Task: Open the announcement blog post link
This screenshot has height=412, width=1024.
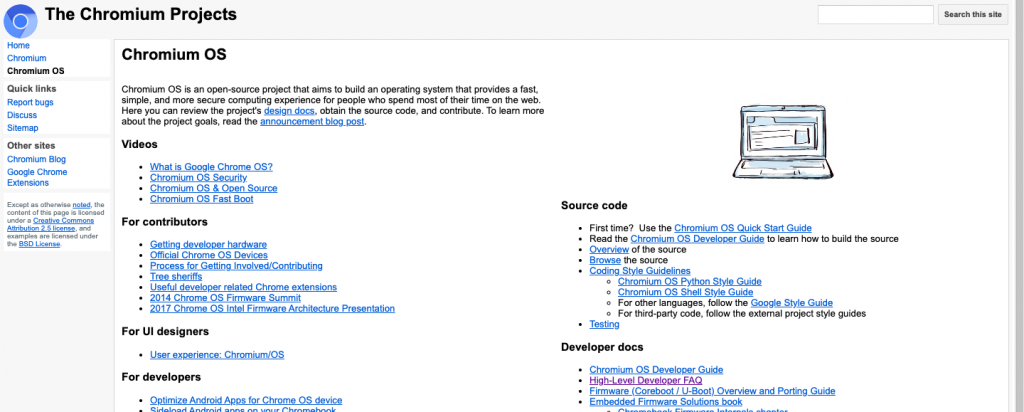Action: click(312, 121)
